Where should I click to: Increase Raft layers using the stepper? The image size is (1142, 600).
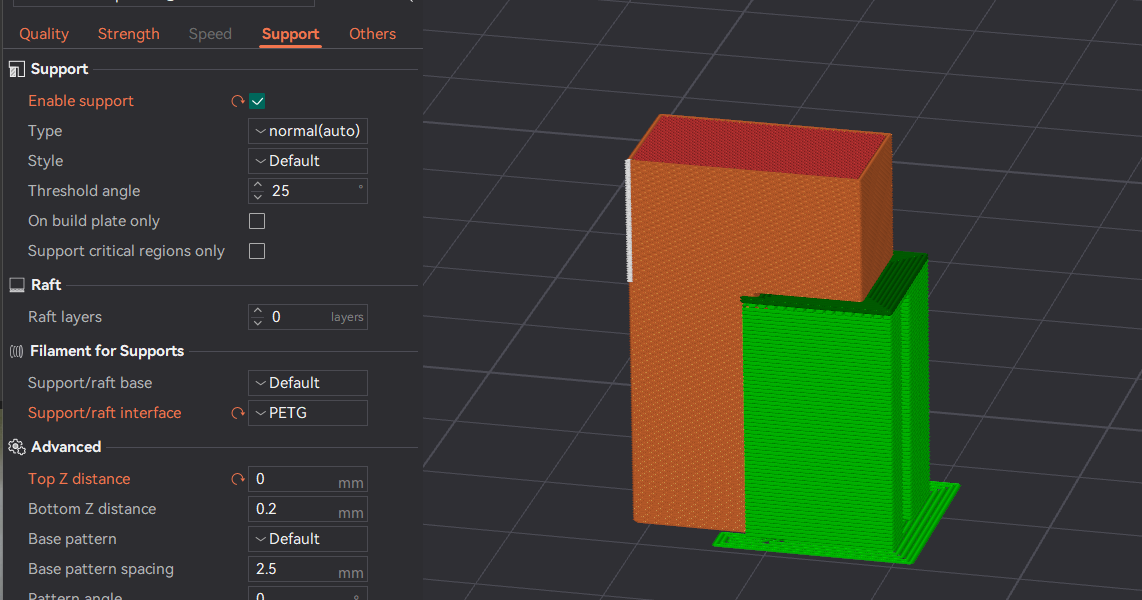[x=257, y=312]
